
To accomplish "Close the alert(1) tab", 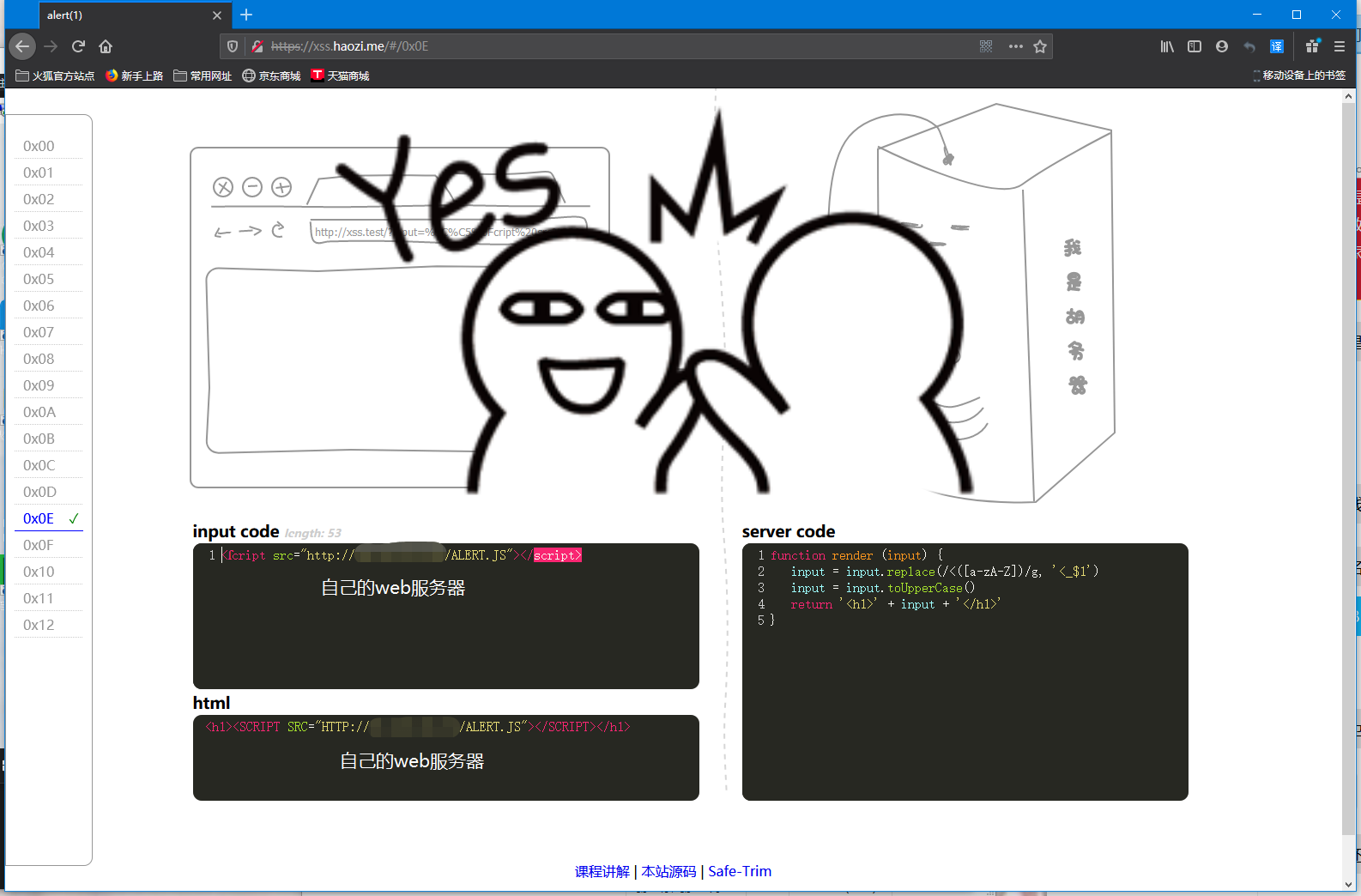I will click(217, 15).
